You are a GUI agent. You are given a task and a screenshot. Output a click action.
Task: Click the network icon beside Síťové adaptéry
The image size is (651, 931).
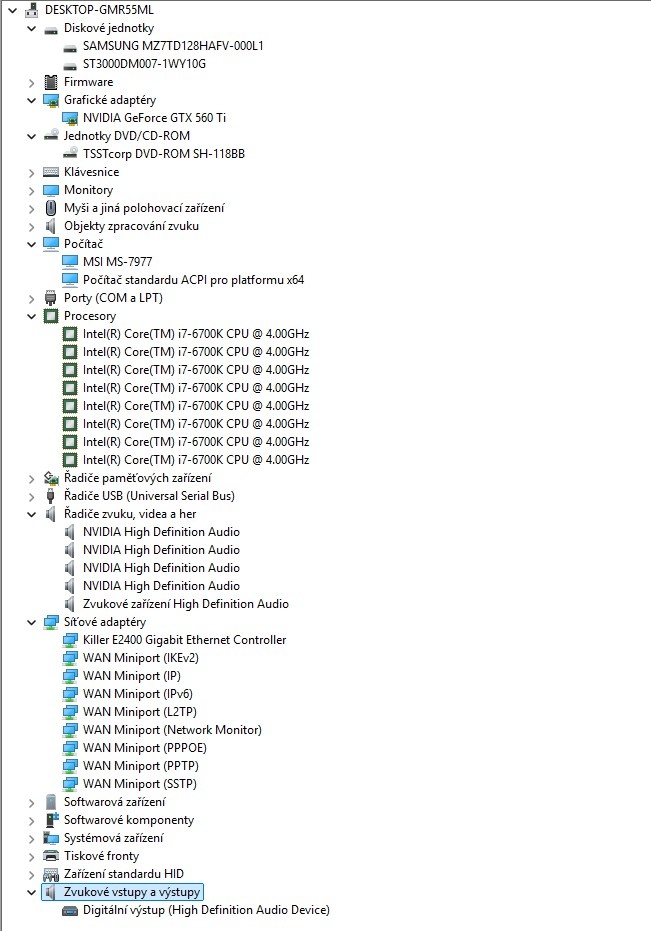click(x=51, y=622)
